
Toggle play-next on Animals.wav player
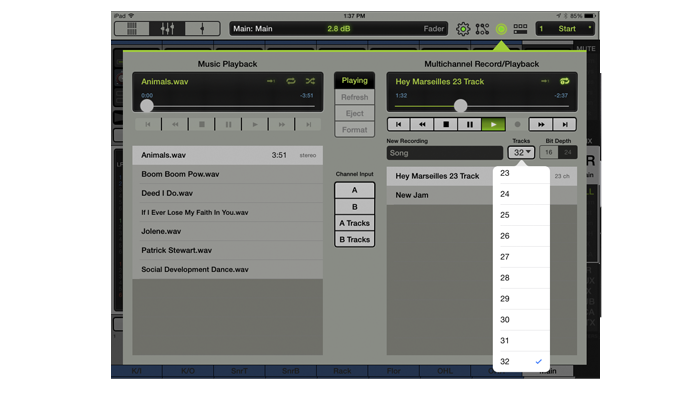tap(271, 81)
